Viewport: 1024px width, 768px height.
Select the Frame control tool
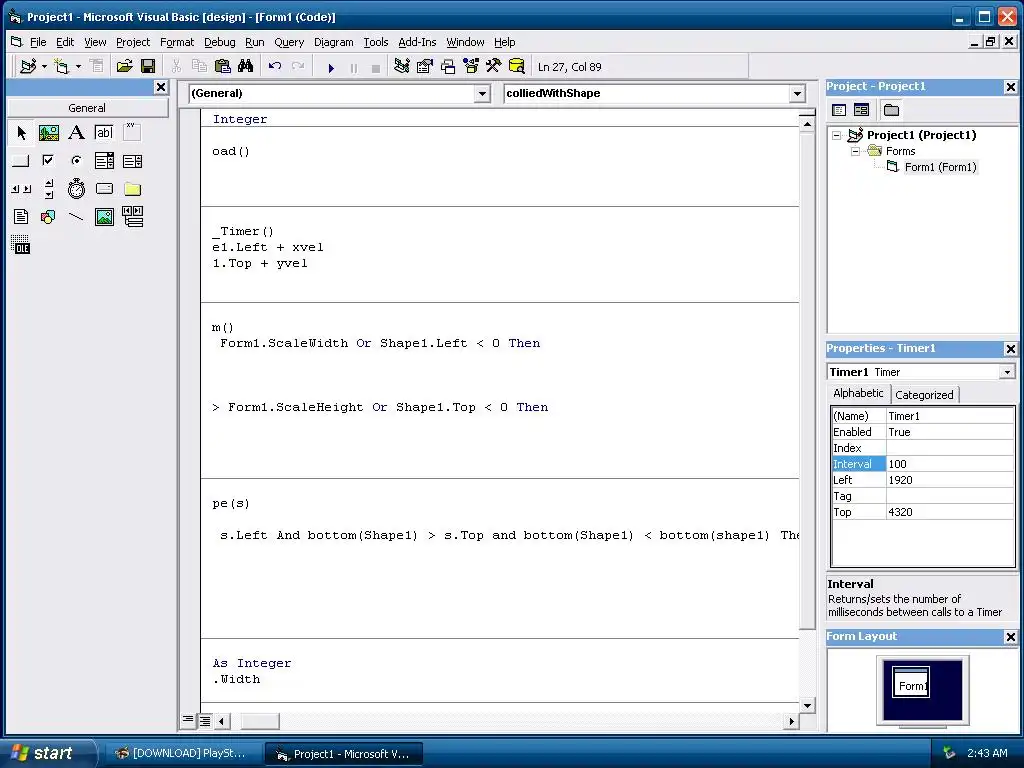click(x=133, y=133)
